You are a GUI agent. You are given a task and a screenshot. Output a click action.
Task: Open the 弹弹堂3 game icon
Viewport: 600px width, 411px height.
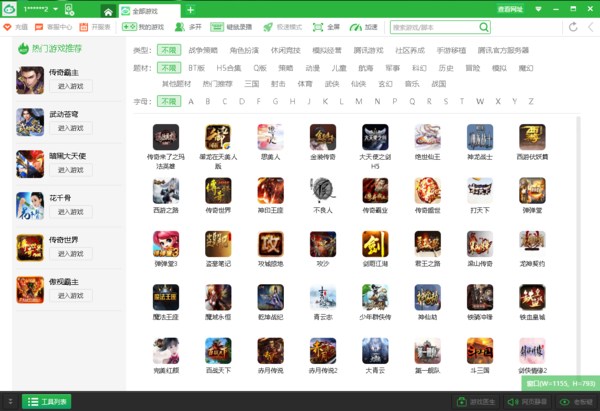coord(166,244)
